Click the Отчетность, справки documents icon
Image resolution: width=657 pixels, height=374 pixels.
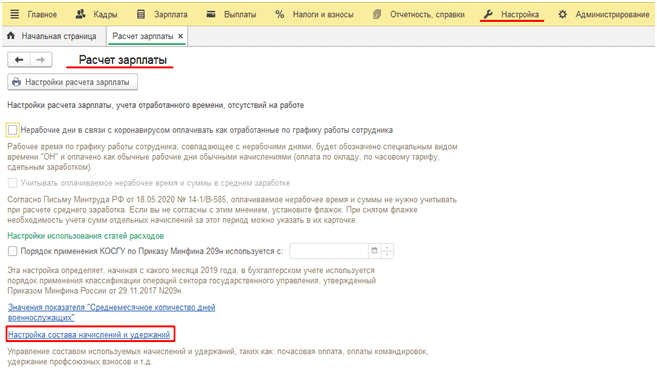pos(377,14)
